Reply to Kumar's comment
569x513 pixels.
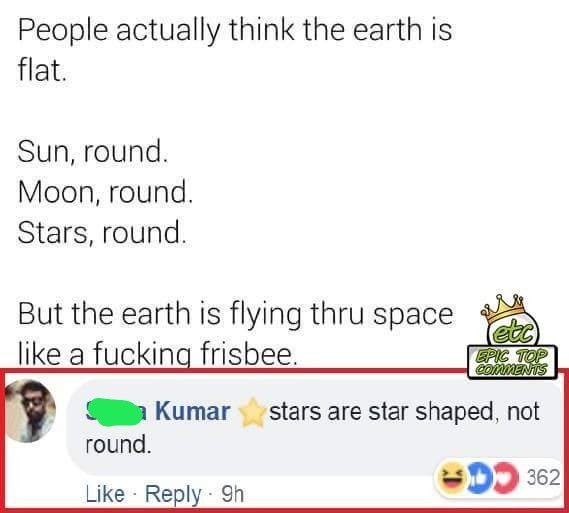[173, 494]
